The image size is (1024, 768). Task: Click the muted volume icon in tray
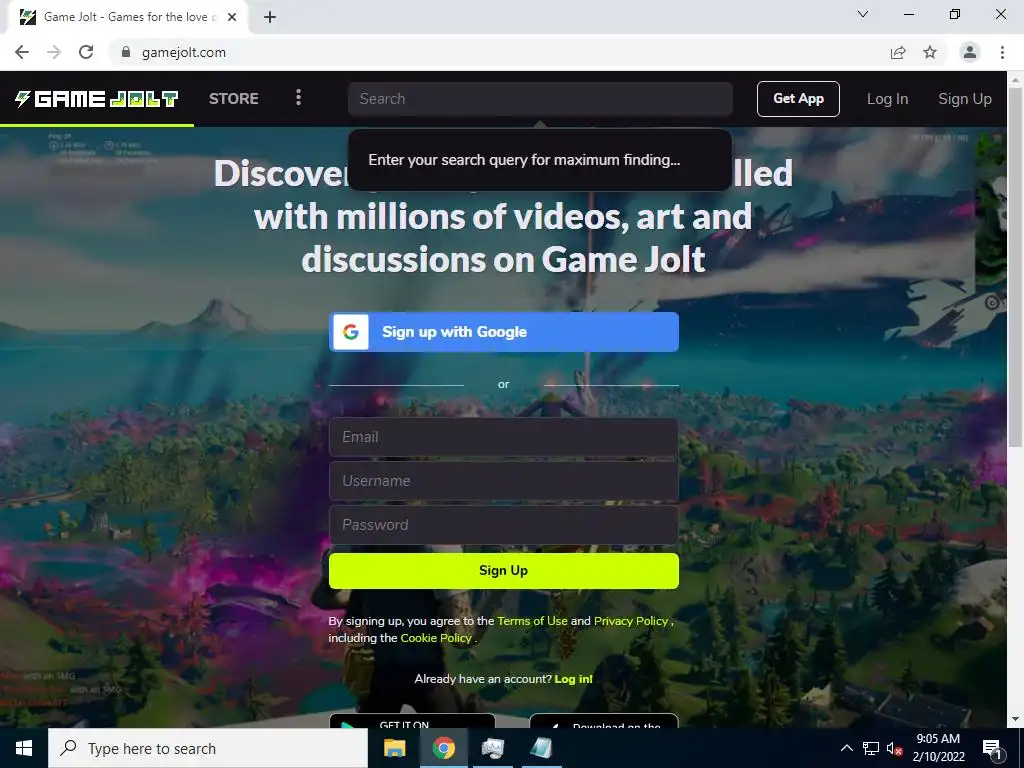[894, 748]
